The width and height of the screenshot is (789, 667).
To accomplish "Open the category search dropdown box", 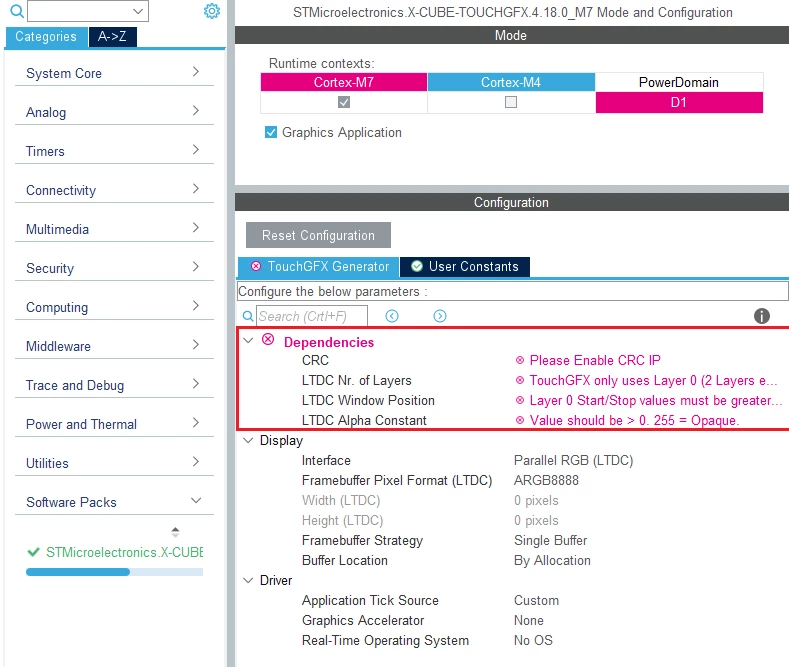I will (x=88, y=11).
